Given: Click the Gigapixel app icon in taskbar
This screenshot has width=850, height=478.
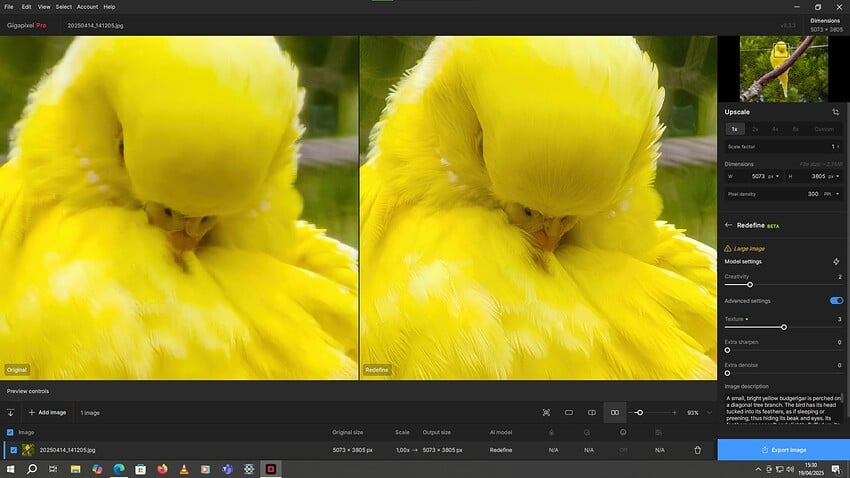Looking at the screenshot, I should pyautogui.click(x=271, y=469).
